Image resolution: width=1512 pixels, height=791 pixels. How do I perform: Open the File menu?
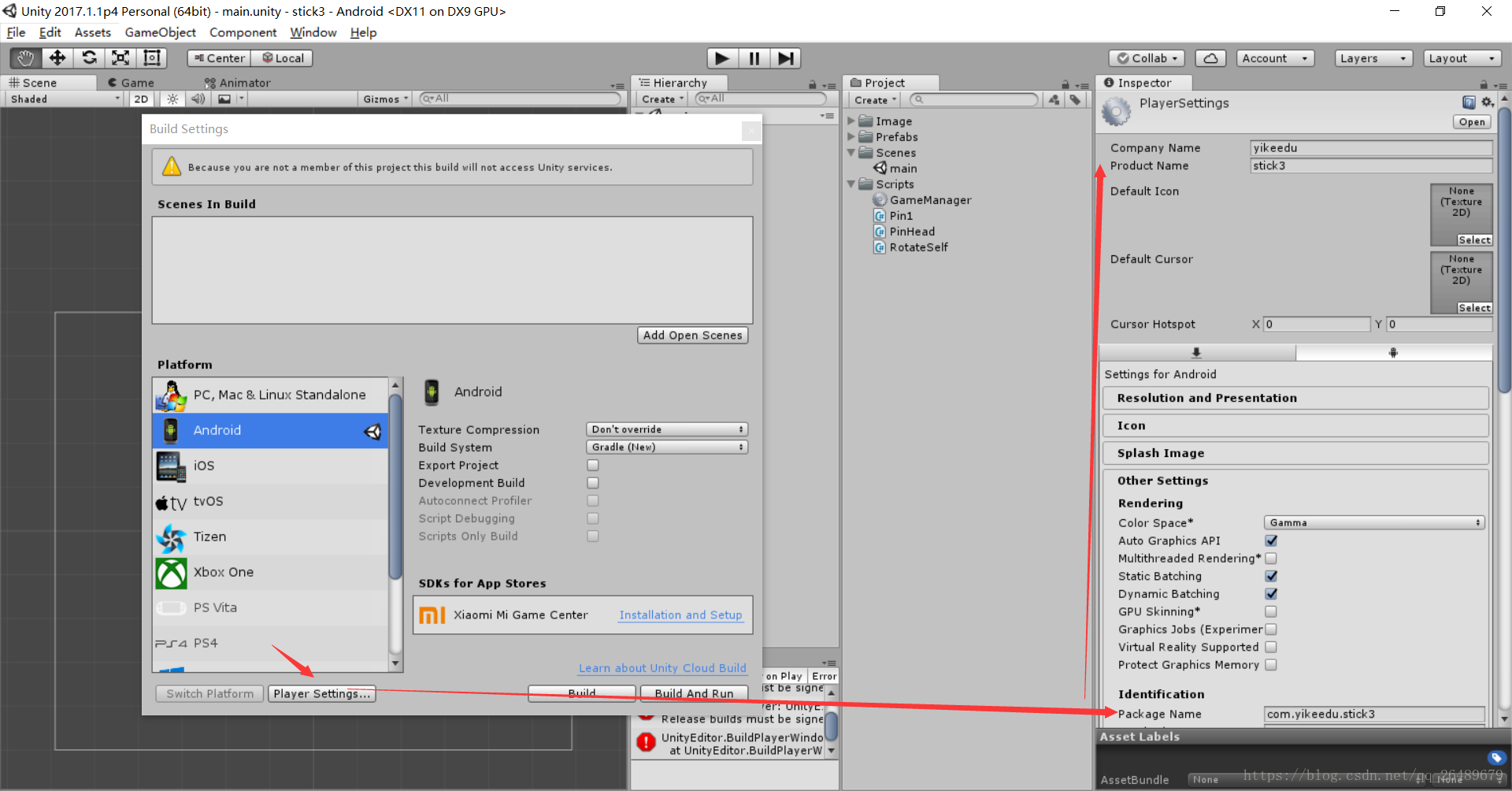16,32
